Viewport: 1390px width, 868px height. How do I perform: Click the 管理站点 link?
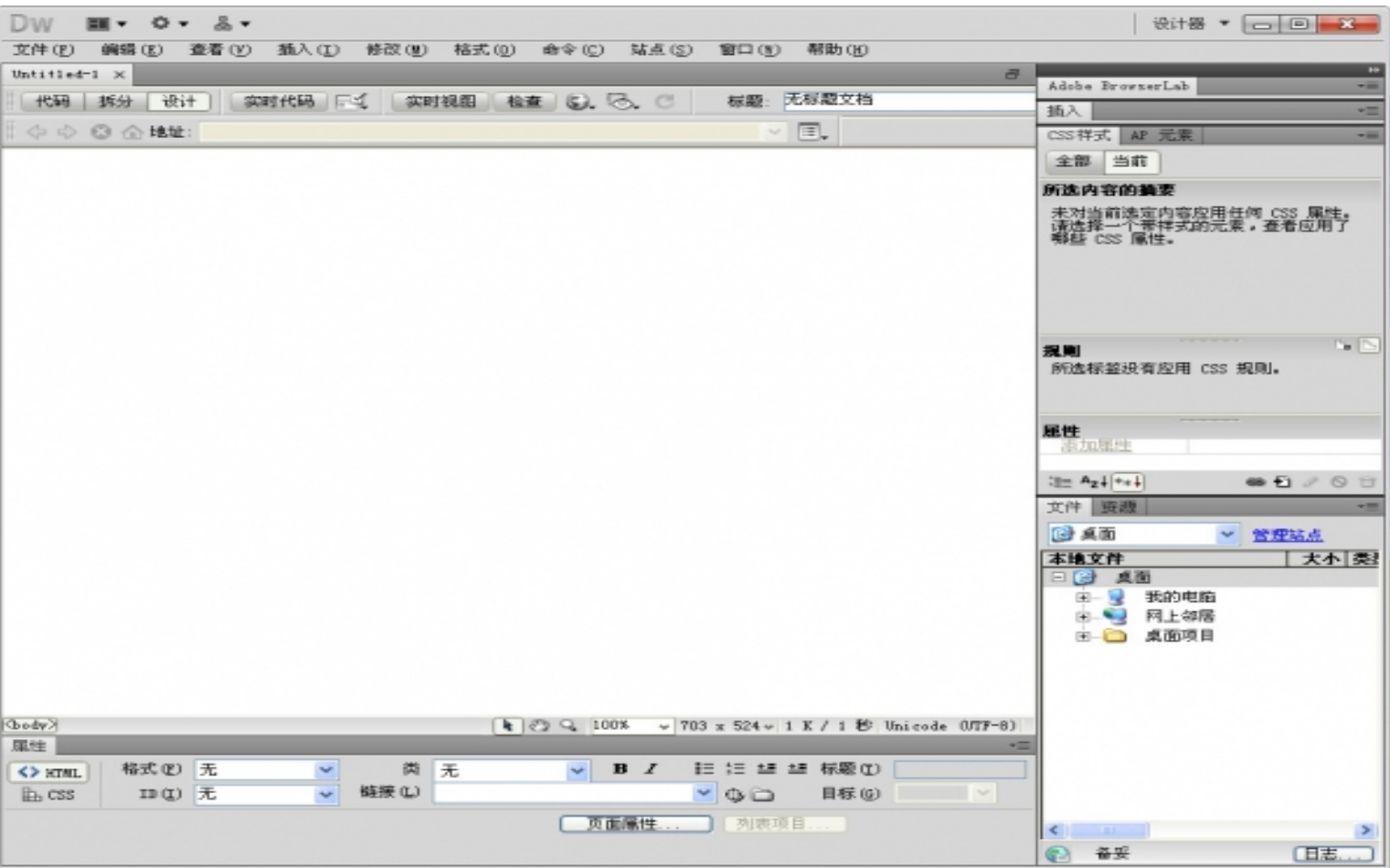point(1287,535)
